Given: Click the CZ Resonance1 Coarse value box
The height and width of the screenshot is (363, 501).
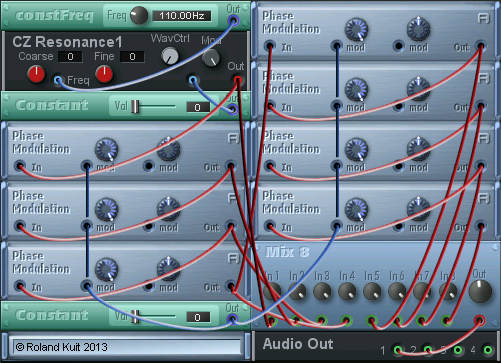Looking at the screenshot, I should click(x=70, y=57).
